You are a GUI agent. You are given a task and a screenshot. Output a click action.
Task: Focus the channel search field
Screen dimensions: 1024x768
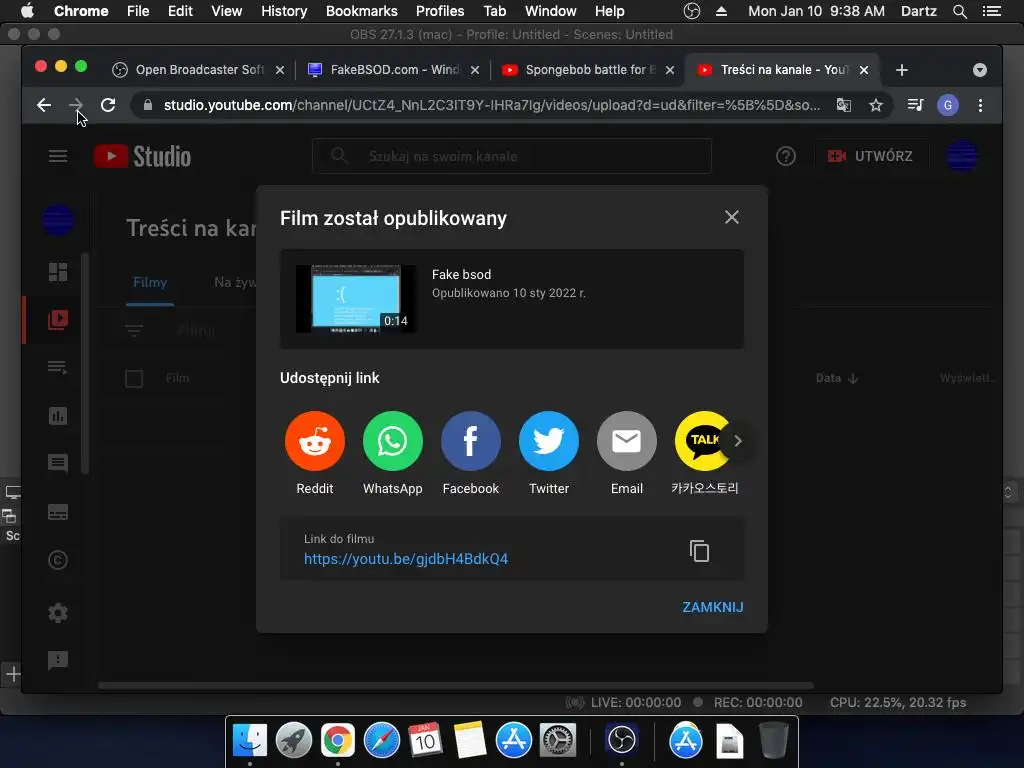click(512, 156)
